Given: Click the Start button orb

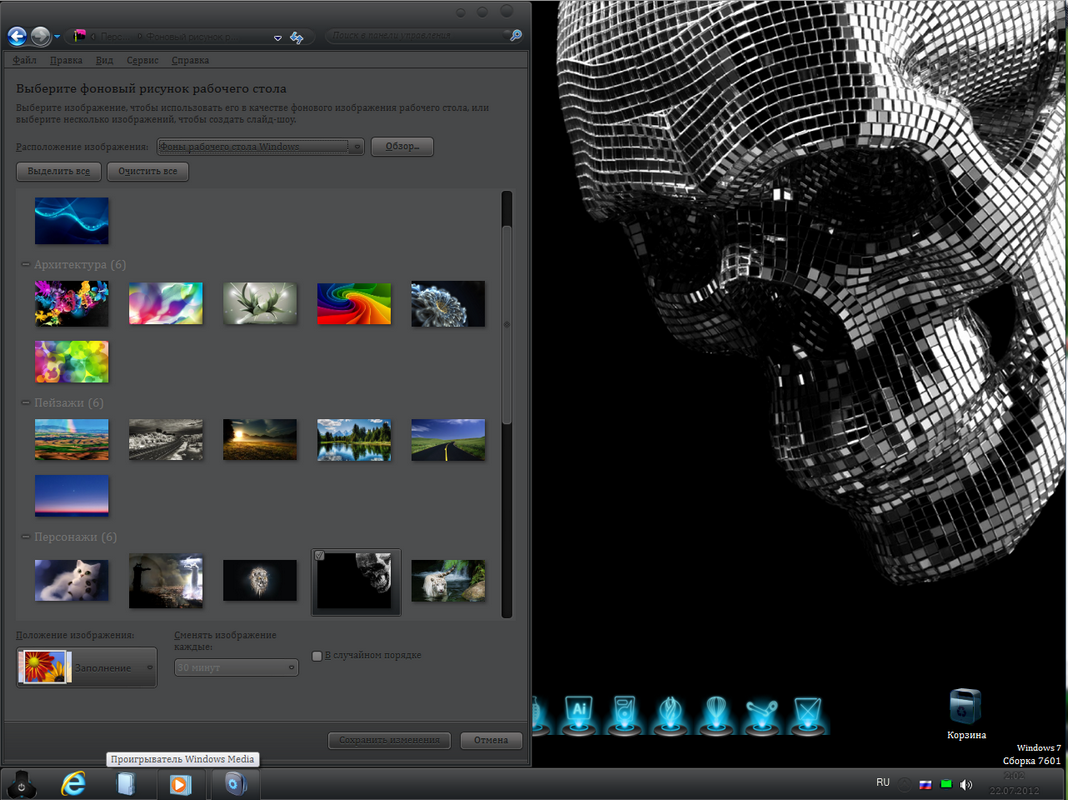Looking at the screenshot, I should (x=21, y=783).
